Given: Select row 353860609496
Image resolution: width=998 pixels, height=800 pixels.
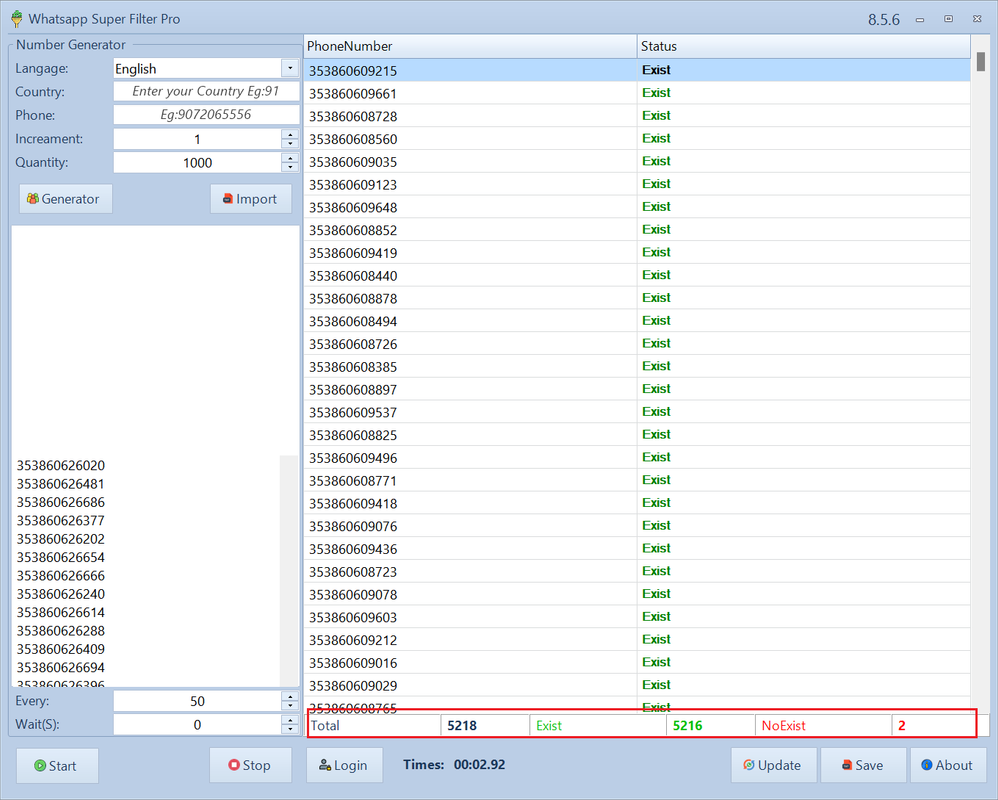Looking at the screenshot, I should (637, 458).
